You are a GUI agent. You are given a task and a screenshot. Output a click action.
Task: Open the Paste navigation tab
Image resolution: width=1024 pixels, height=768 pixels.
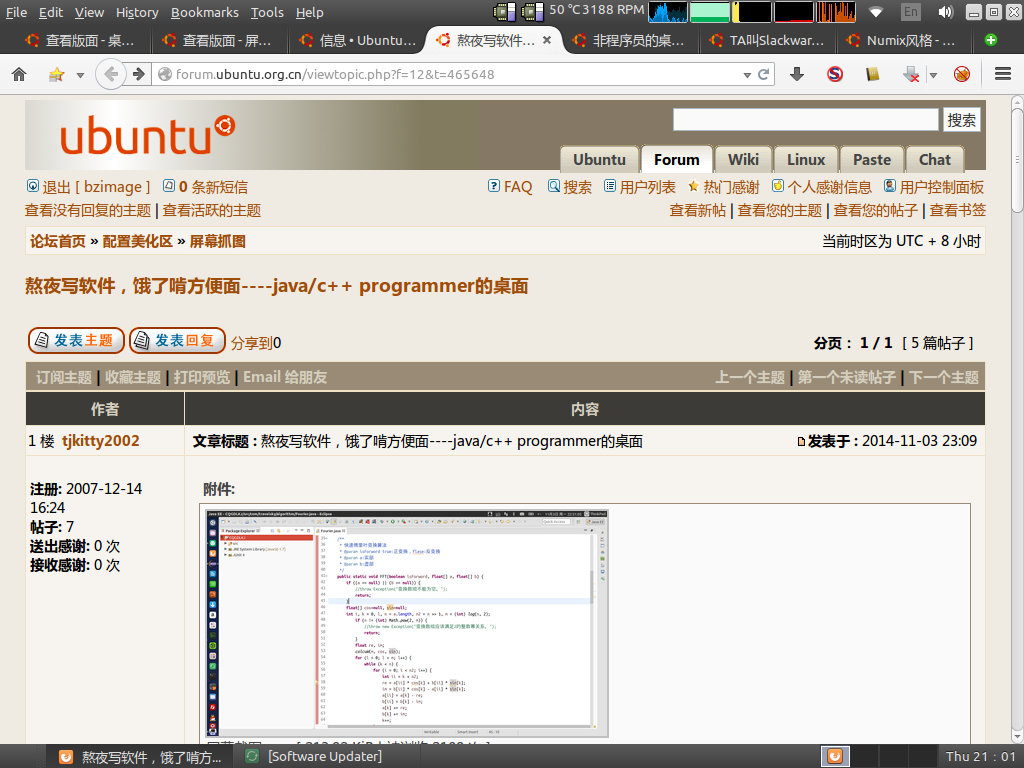click(x=872, y=159)
